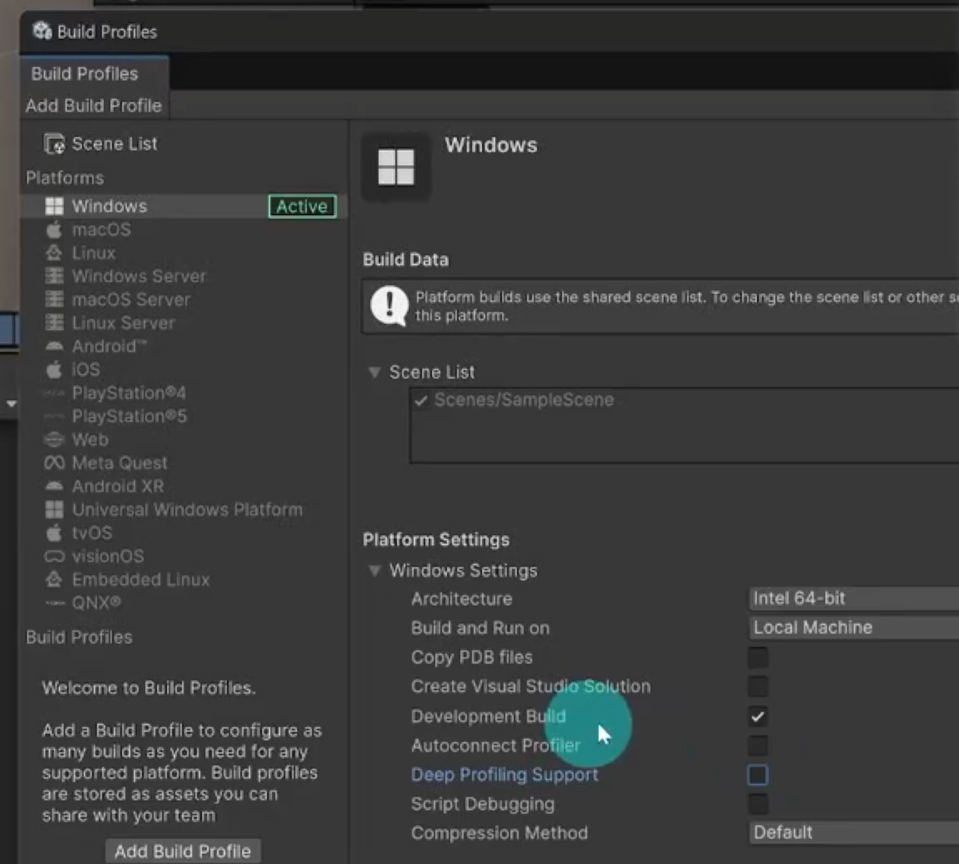Click the Windows platform icon in sidebar

(x=54, y=206)
